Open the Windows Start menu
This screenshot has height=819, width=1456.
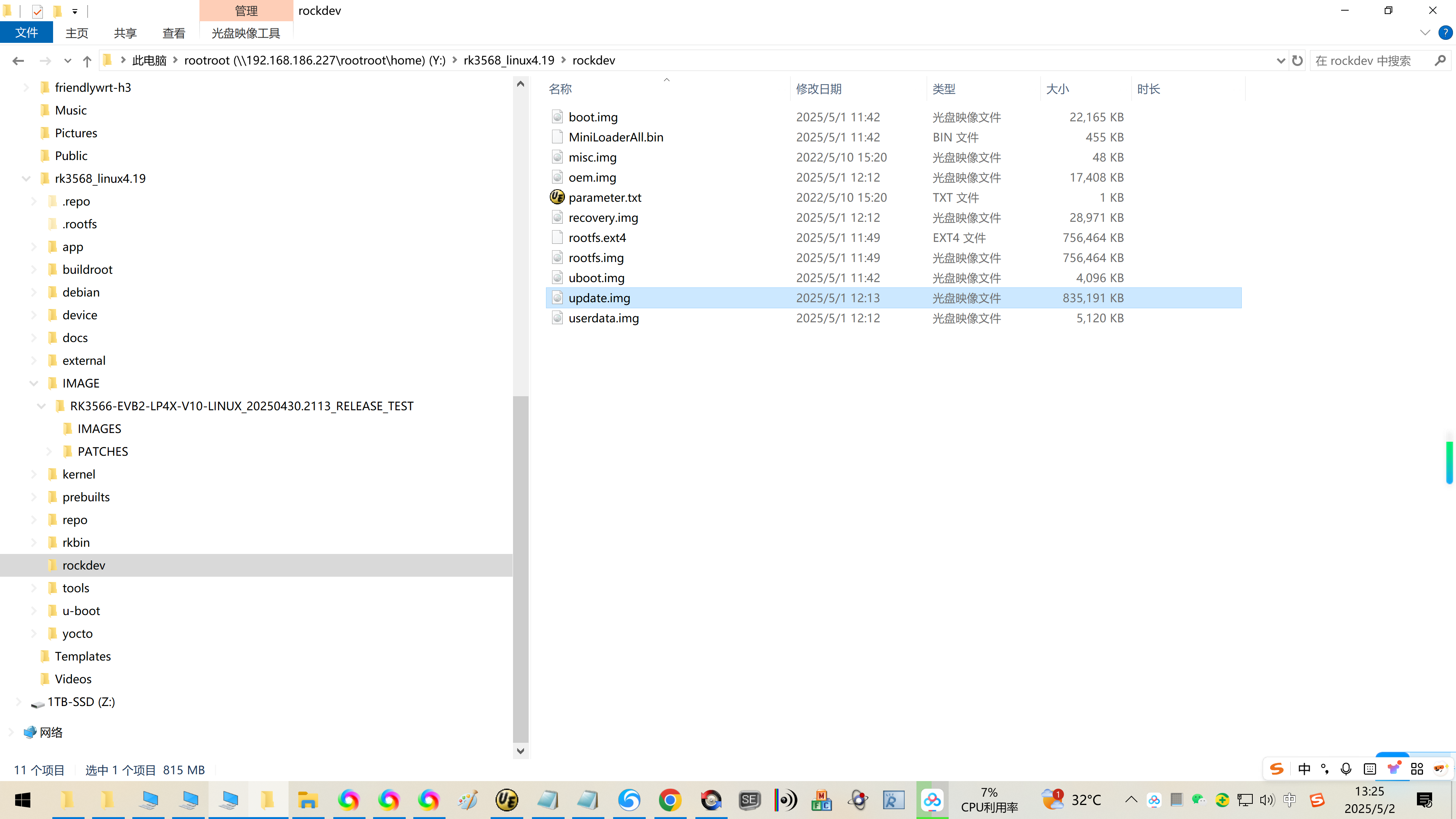pos(23,800)
